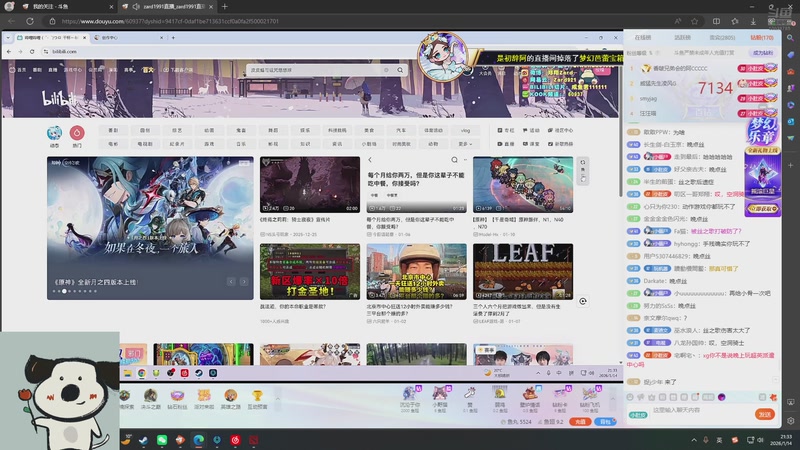Click the inner bilibili browser back arrow
800x450 pixels.
pos(9,52)
